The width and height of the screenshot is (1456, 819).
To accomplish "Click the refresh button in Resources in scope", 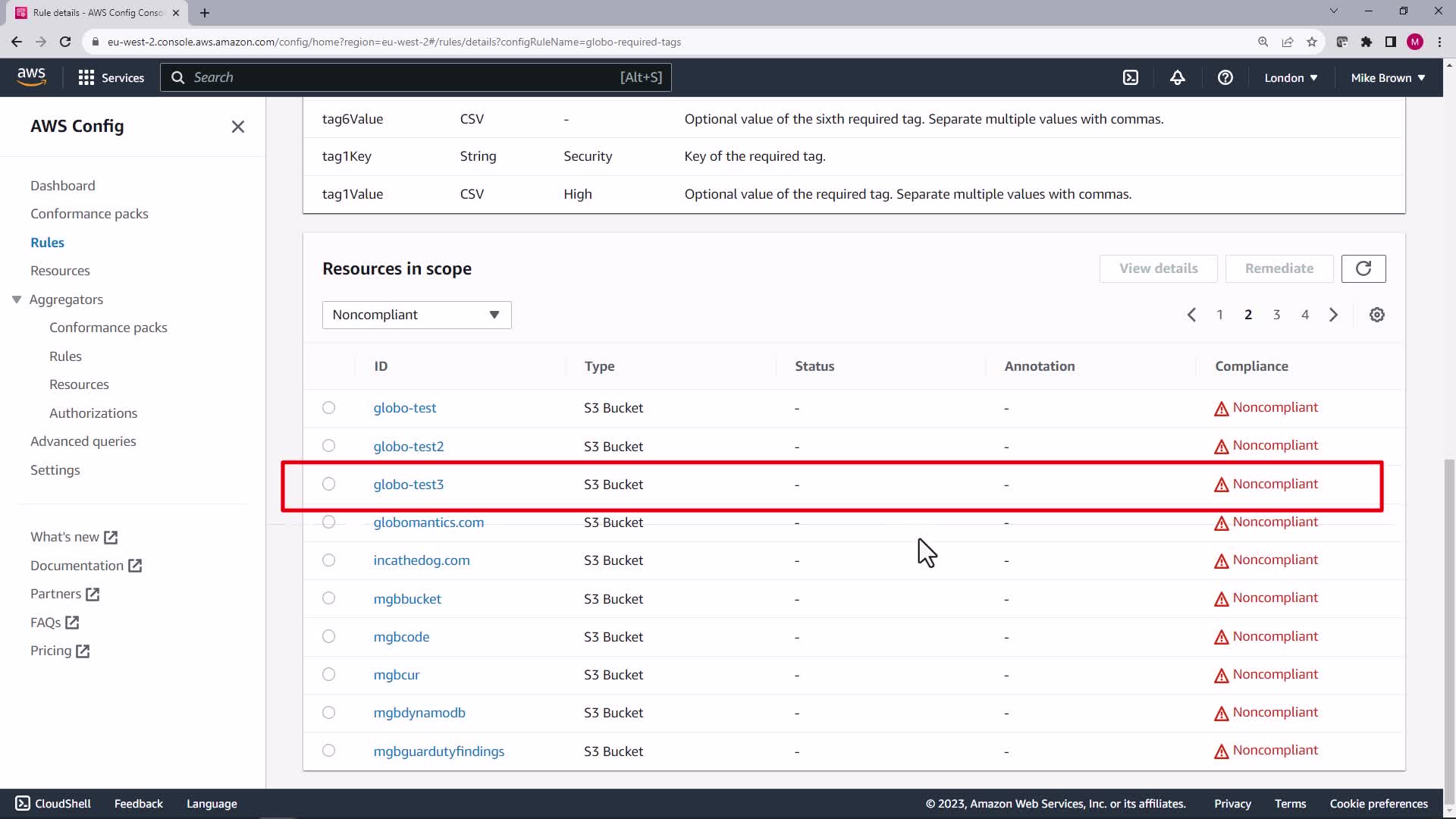I will tap(1363, 268).
